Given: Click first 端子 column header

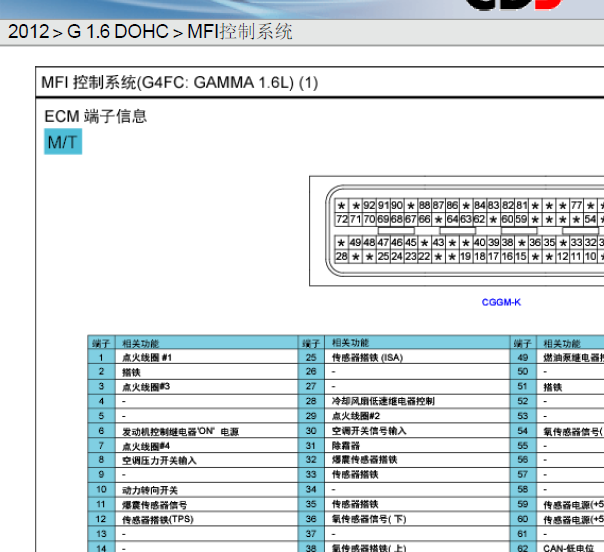Looking at the screenshot, I should tap(101, 343).
